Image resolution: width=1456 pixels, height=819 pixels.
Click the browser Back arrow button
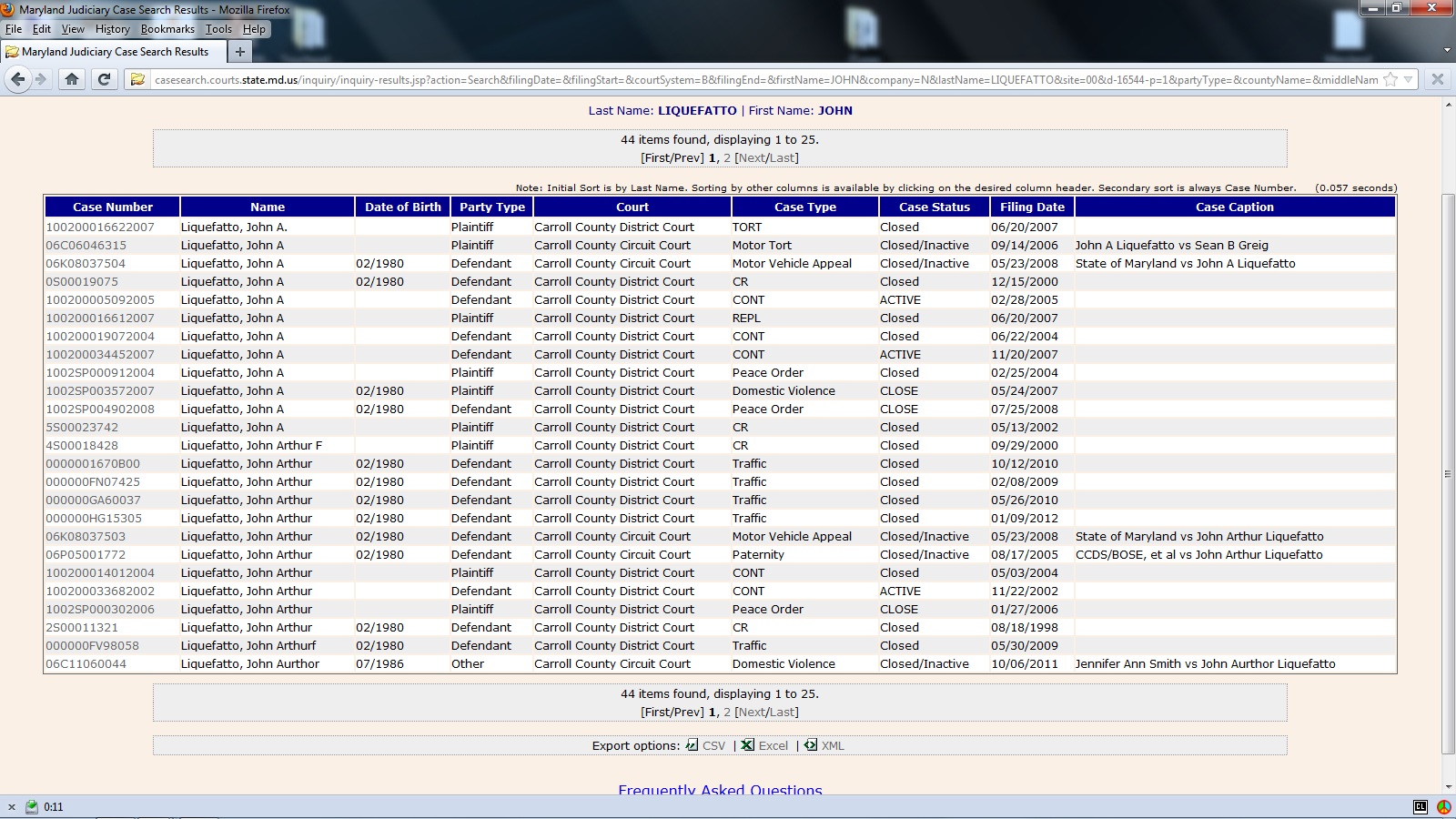pos(18,79)
